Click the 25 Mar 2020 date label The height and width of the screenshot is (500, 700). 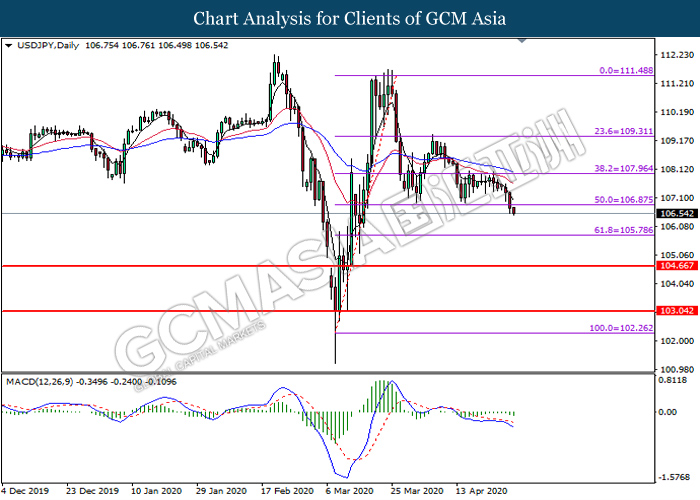[417, 491]
